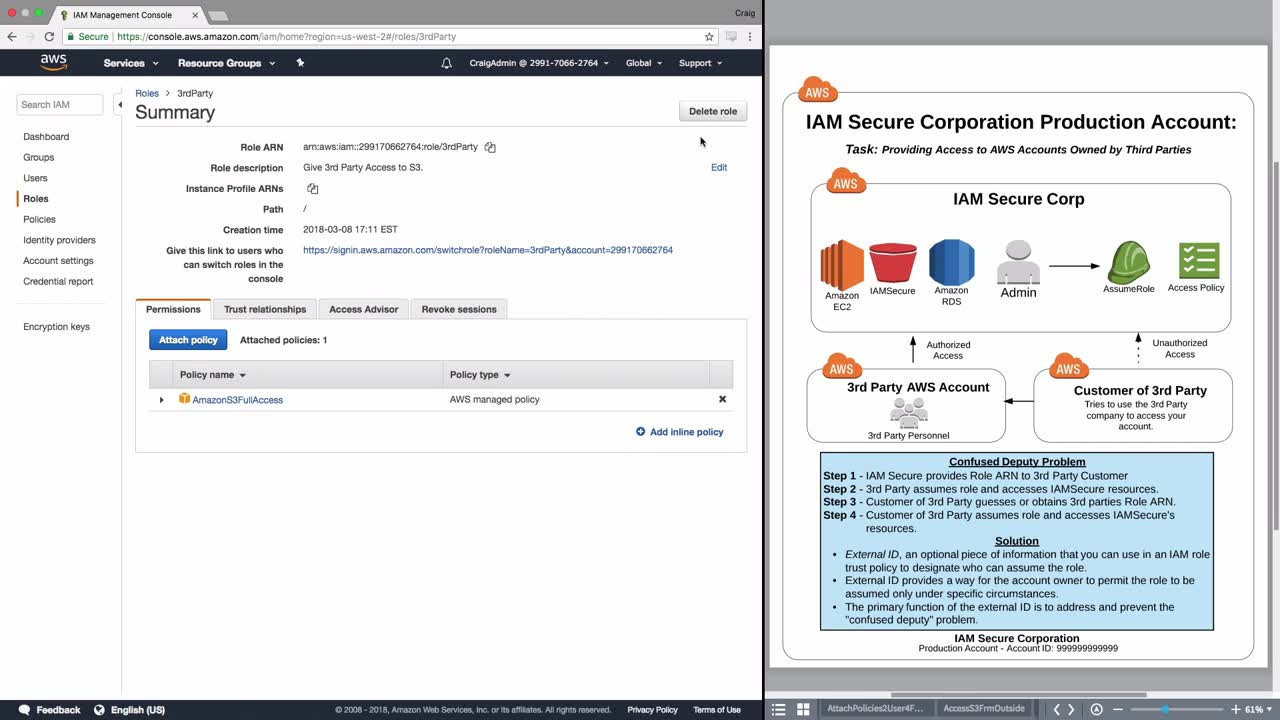This screenshot has height=720, width=1280.
Task: Switch diagram viewer to list view
Action: (779, 709)
